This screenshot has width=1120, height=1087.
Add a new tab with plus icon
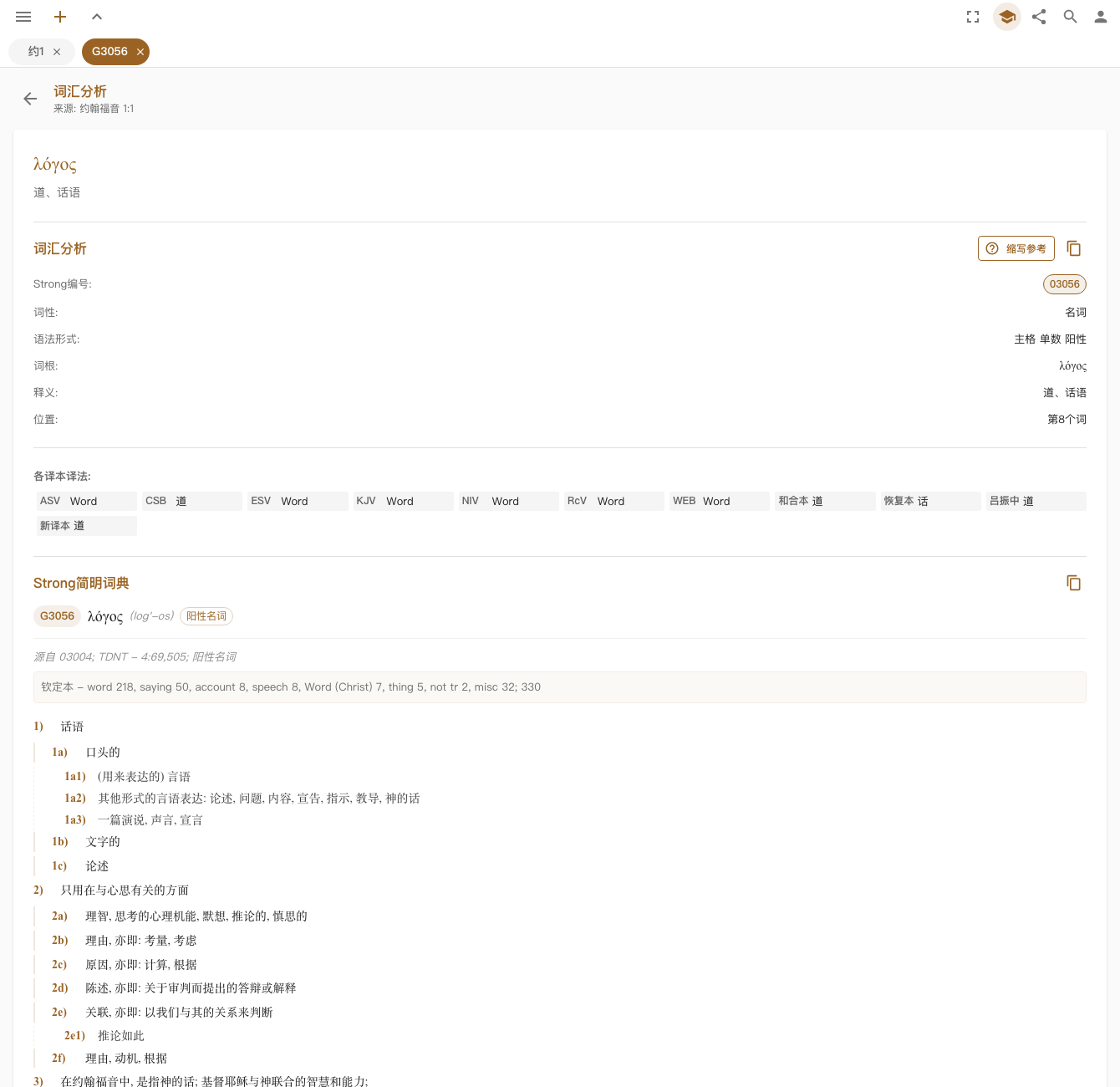pyautogui.click(x=60, y=17)
